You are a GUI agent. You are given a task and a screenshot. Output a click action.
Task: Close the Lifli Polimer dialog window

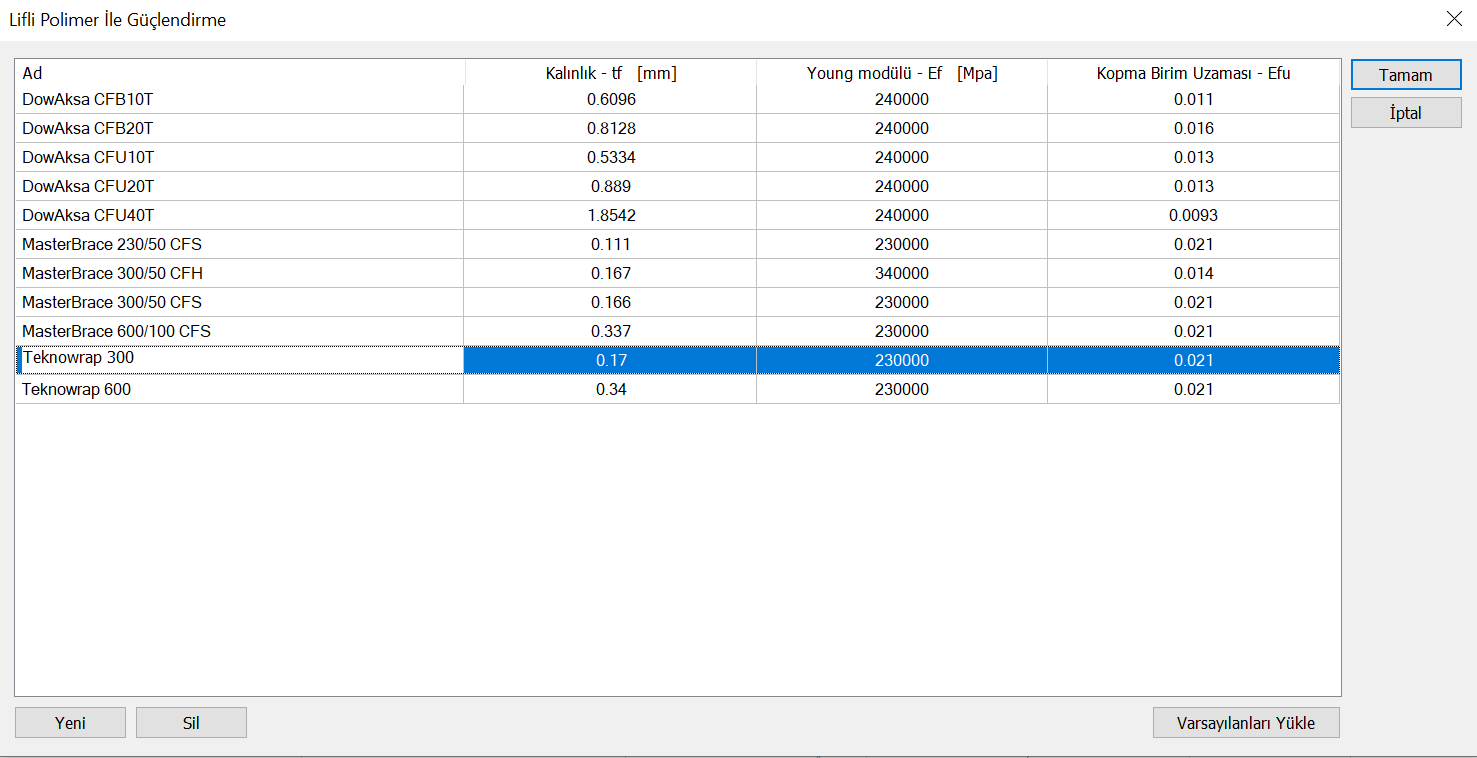pos(1454,19)
